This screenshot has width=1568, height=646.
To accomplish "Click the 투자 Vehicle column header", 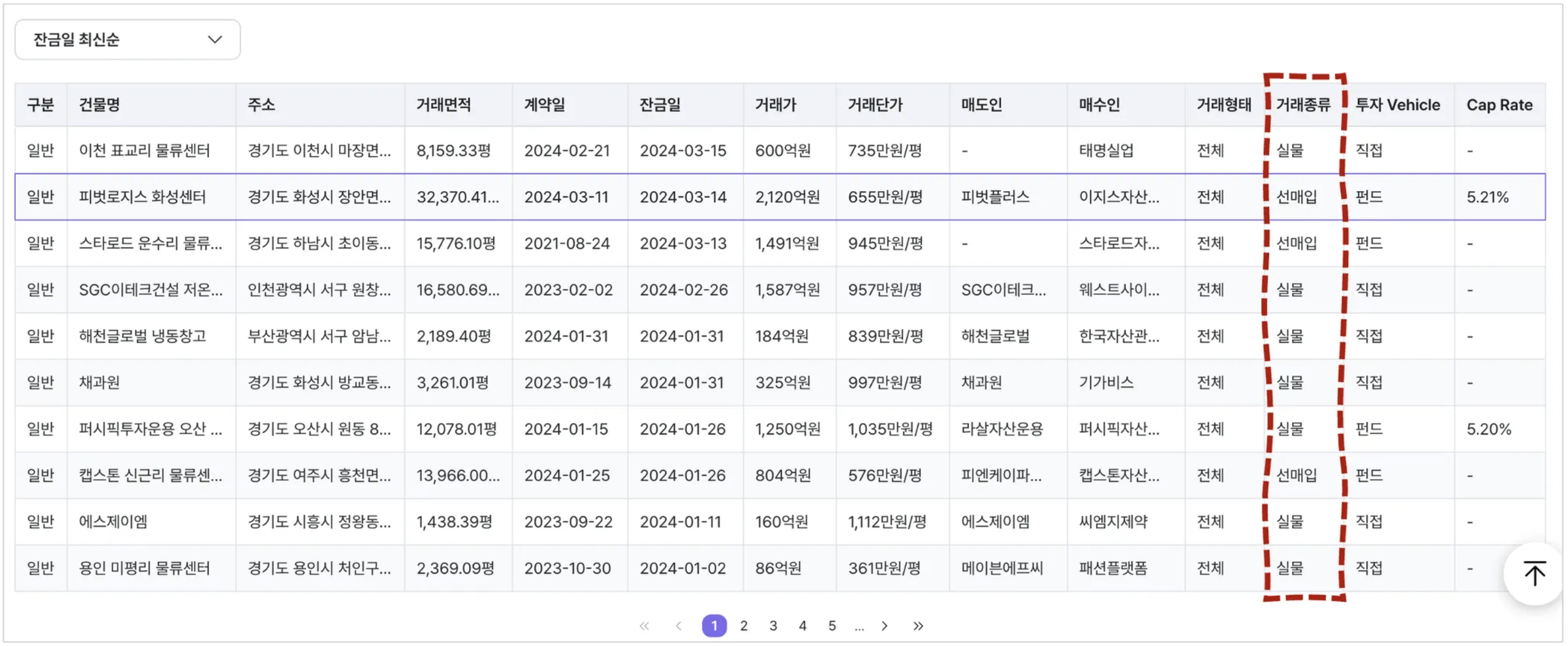I will pos(1398,105).
